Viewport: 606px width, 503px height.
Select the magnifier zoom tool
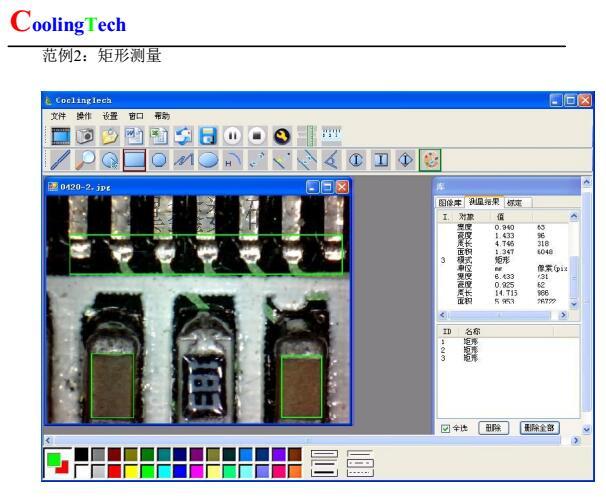pos(85,160)
